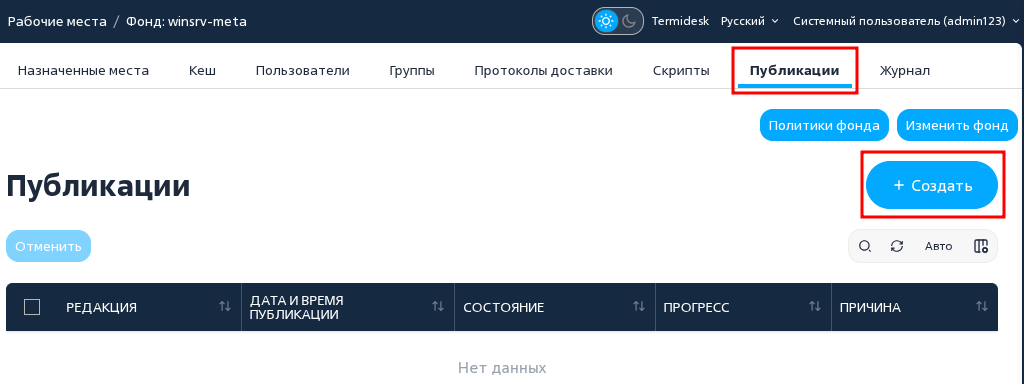The width and height of the screenshot is (1024, 384).
Task: Select Публикации tab
Action: pyautogui.click(x=794, y=71)
